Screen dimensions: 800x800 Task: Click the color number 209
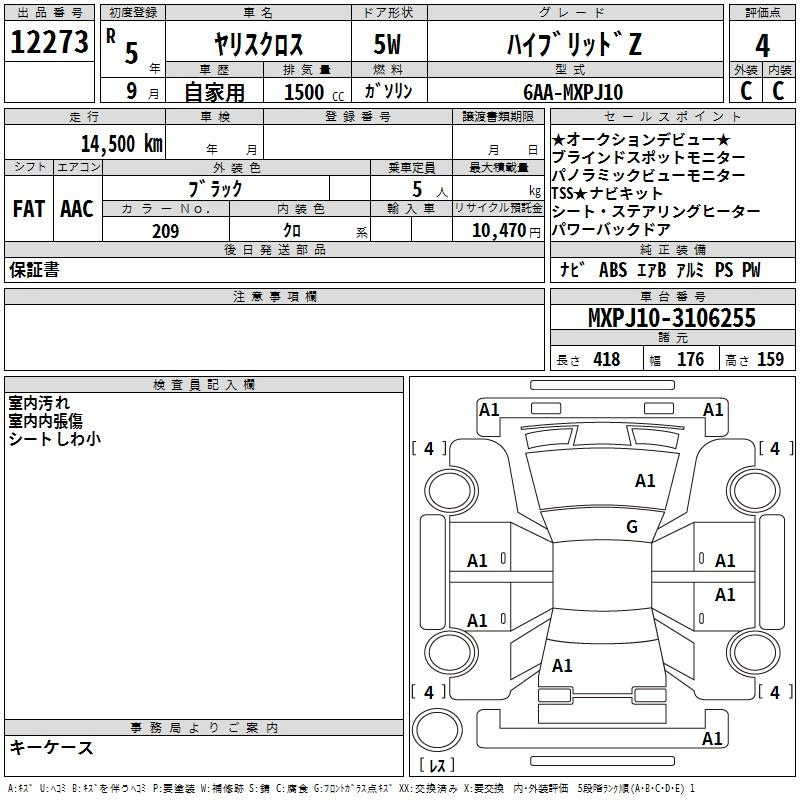pyautogui.click(x=165, y=231)
